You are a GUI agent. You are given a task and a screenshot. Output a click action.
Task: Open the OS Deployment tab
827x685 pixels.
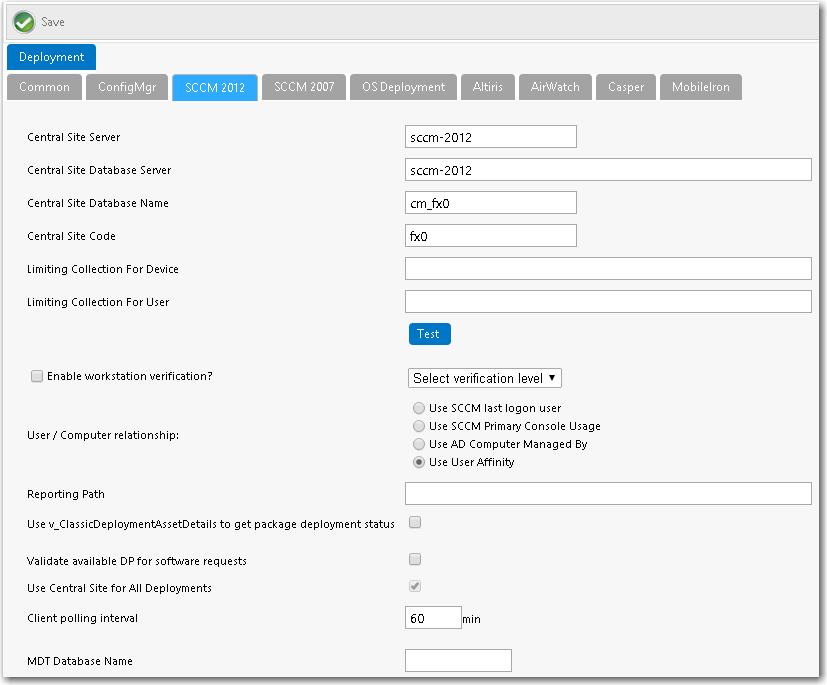click(x=403, y=87)
